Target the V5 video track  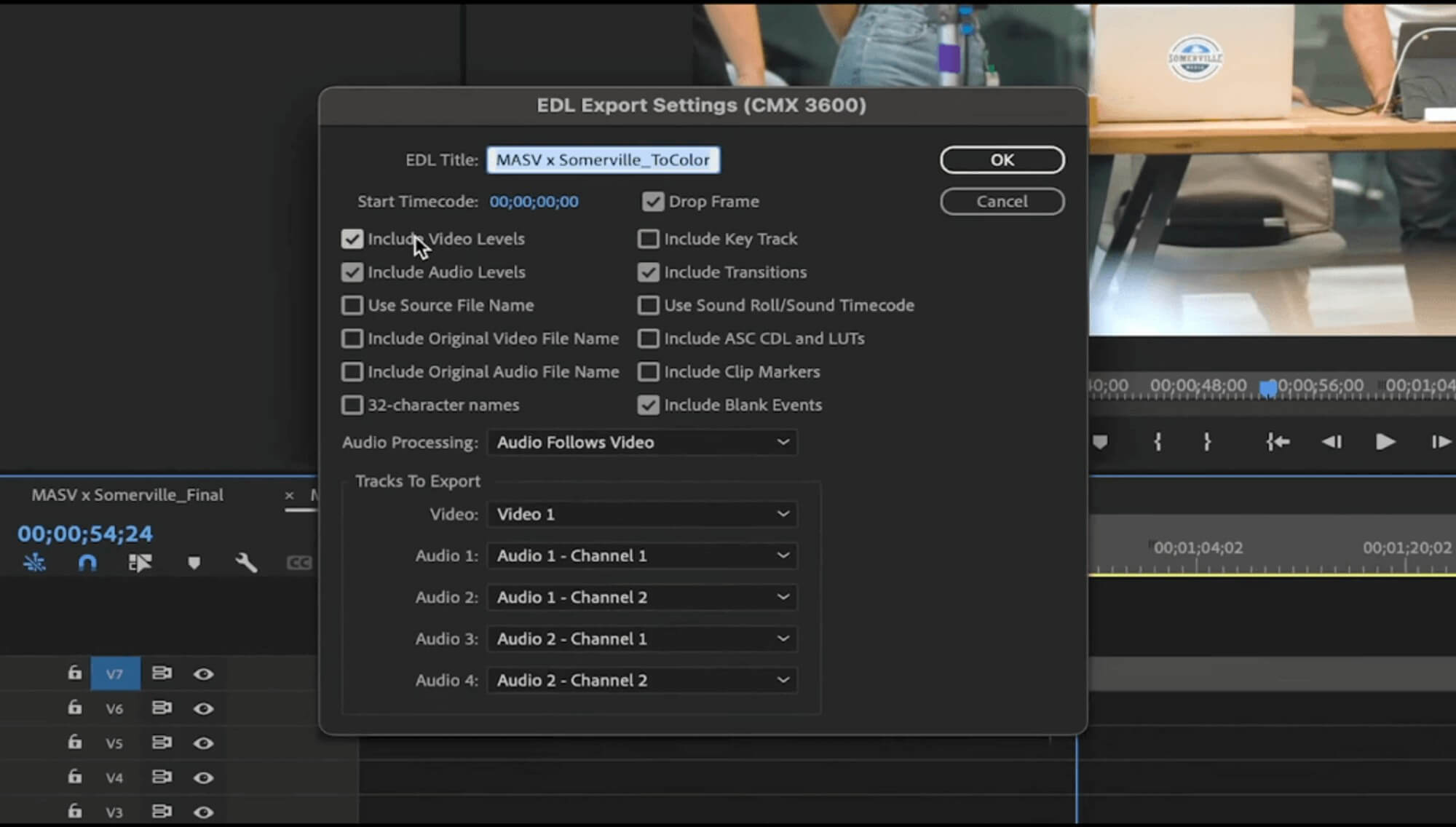click(115, 743)
